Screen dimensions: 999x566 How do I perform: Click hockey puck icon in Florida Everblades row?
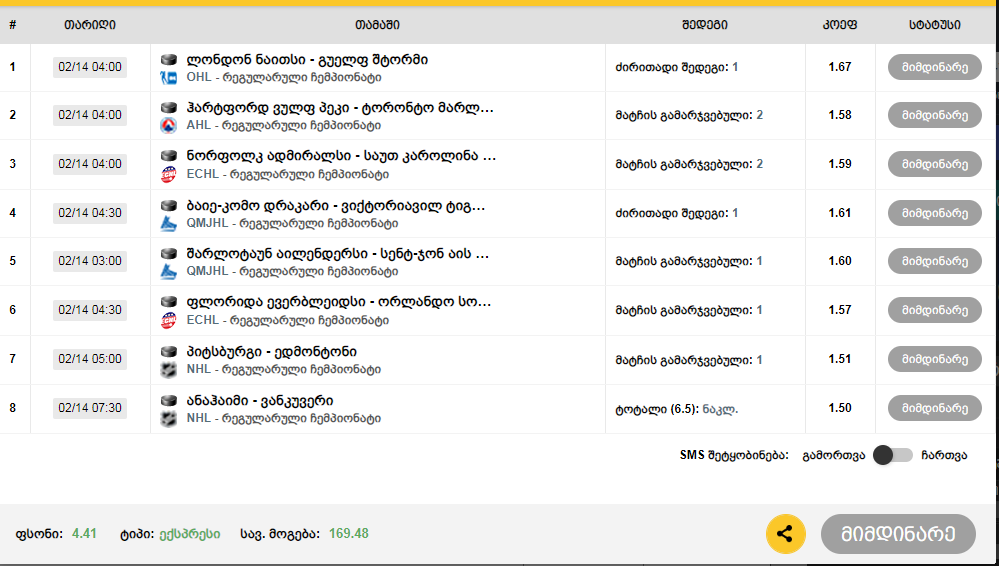click(x=168, y=301)
